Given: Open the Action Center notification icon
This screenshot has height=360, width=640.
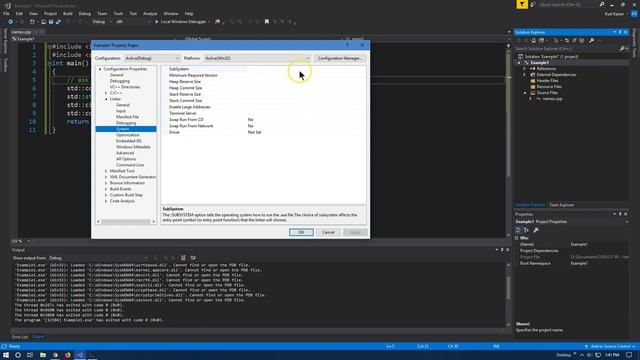Looking at the screenshot, I should 629,355.
